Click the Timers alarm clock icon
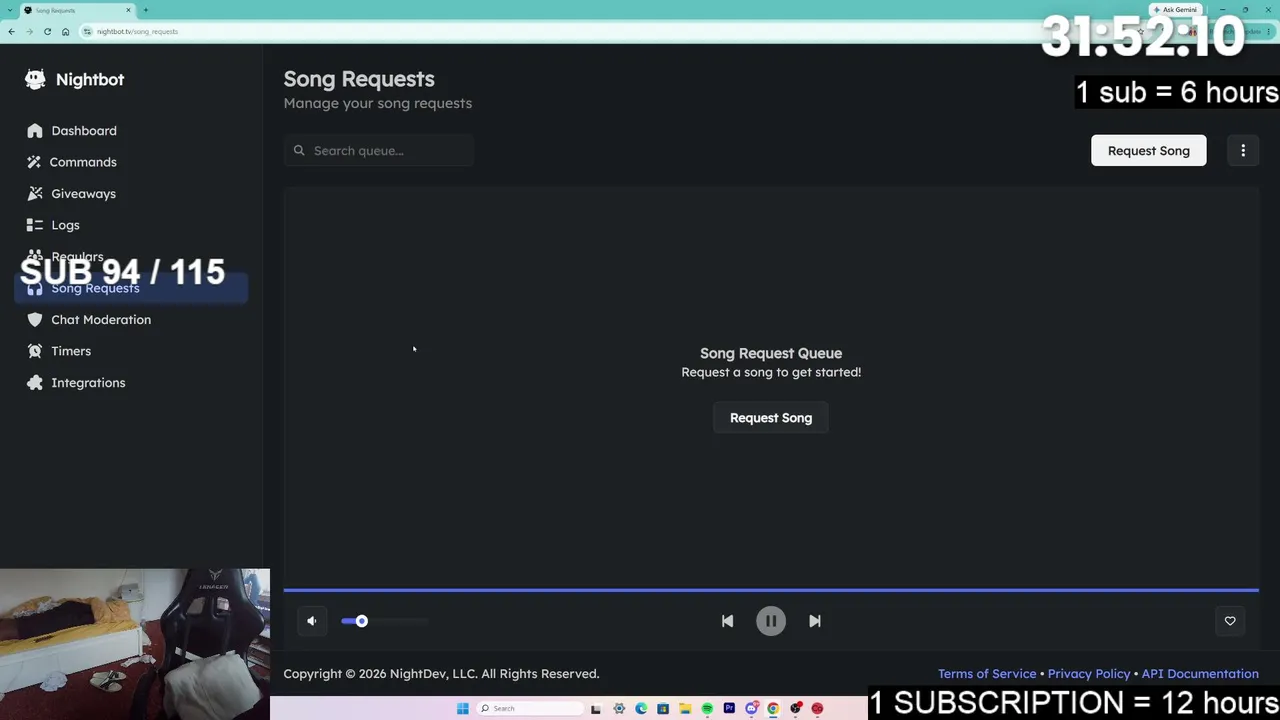 pos(35,351)
